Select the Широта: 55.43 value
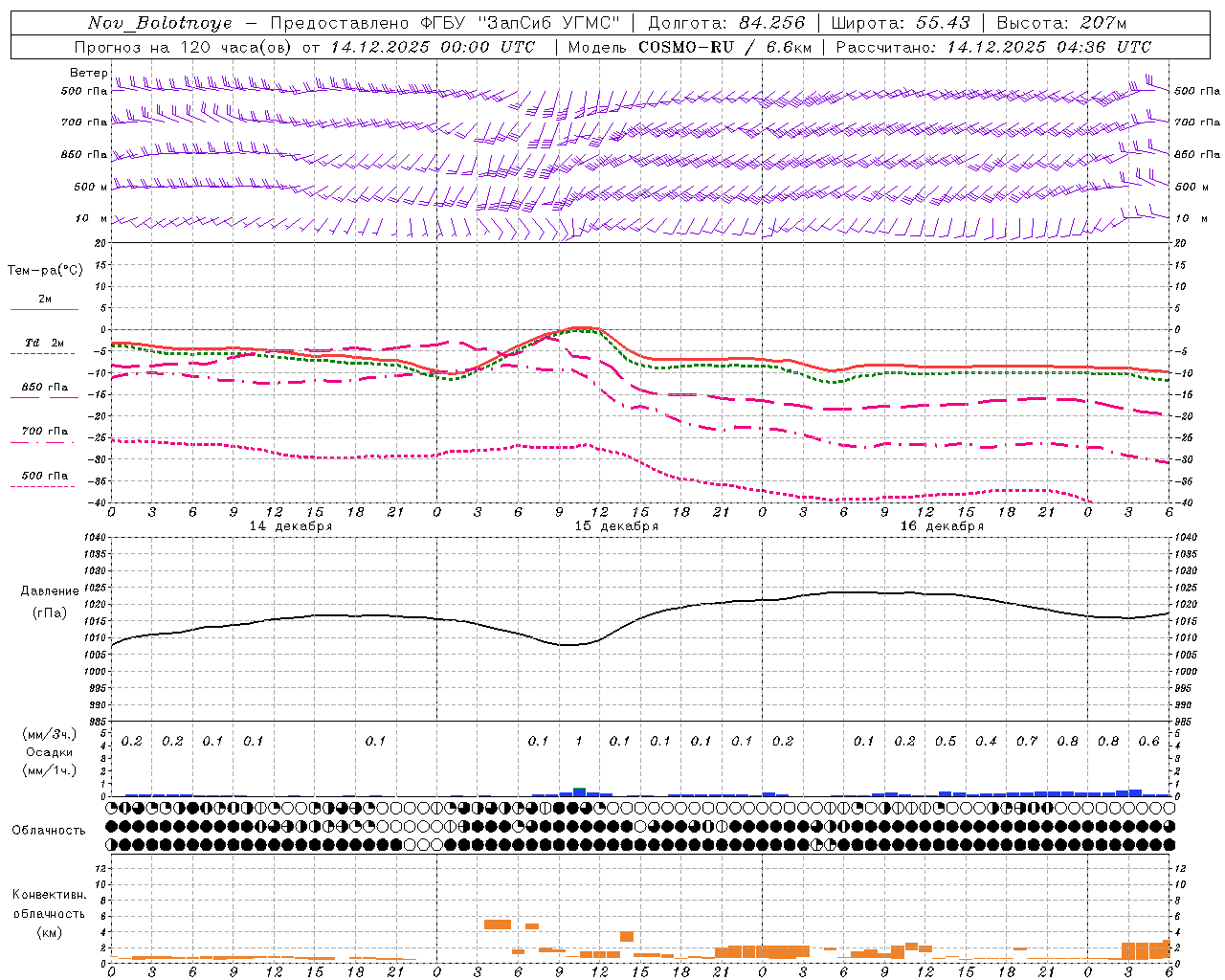 [x=901, y=23]
